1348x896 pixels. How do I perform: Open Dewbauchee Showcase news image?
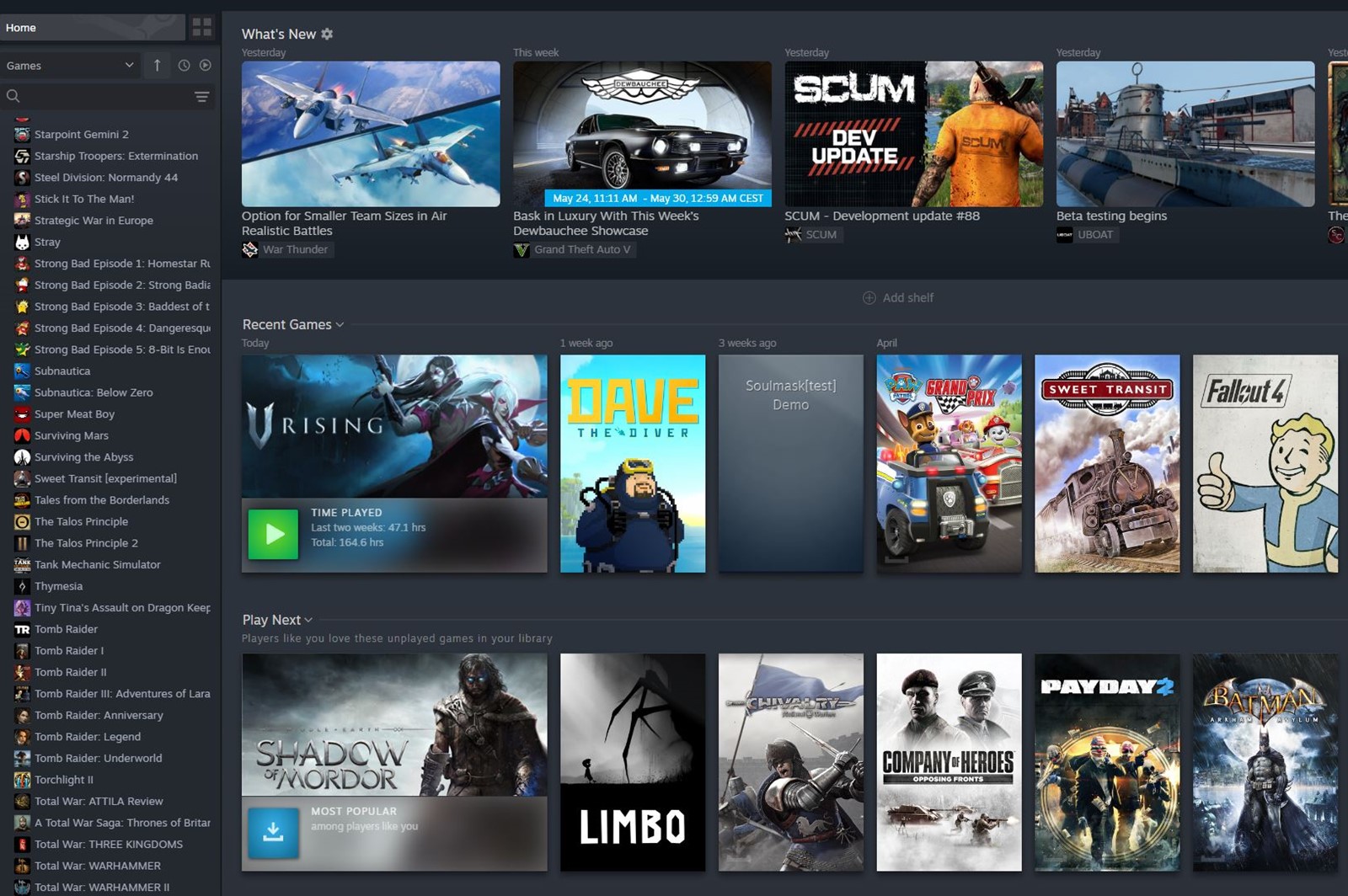click(642, 134)
